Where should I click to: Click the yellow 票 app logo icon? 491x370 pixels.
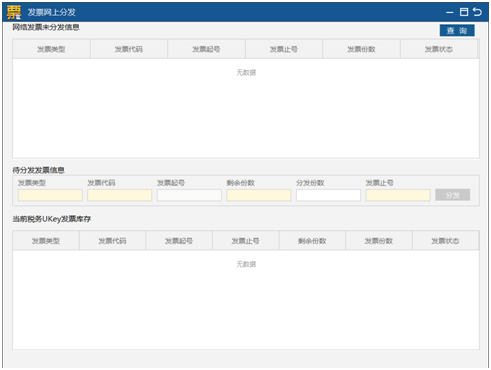click(14, 12)
